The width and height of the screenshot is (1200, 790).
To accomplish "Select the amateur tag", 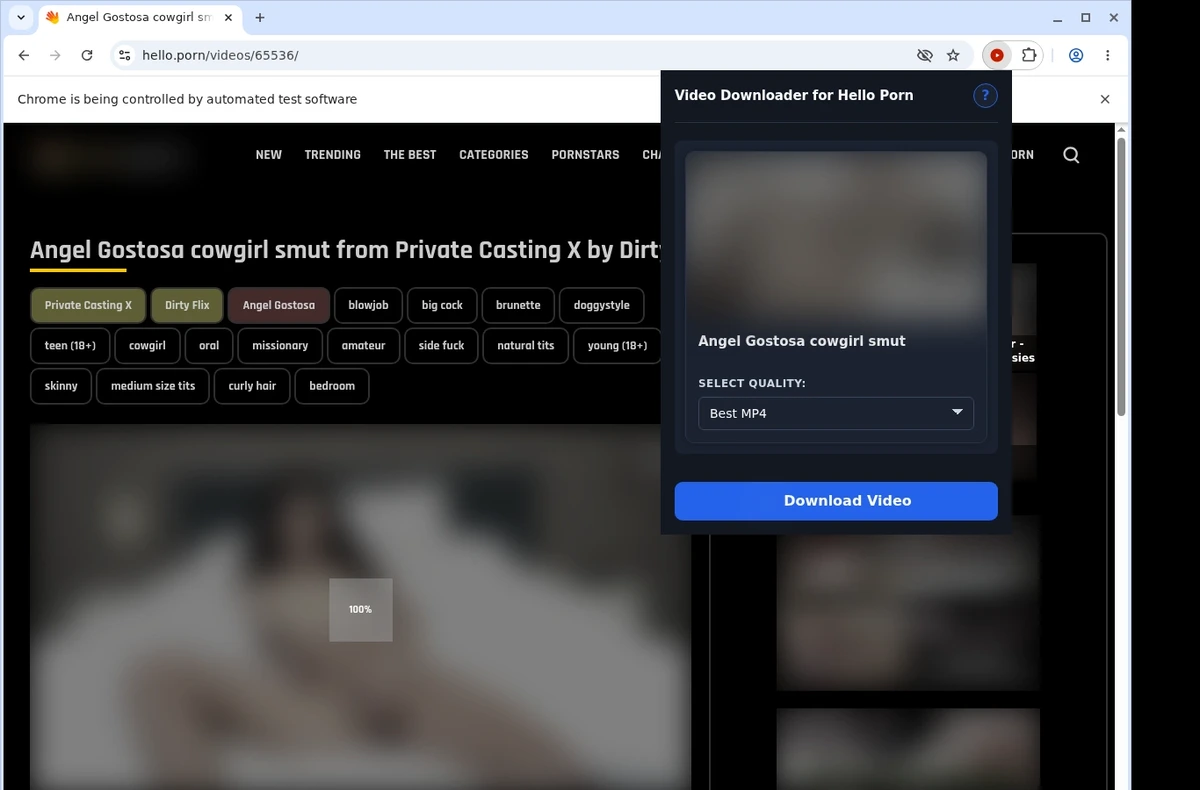I will (x=363, y=345).
